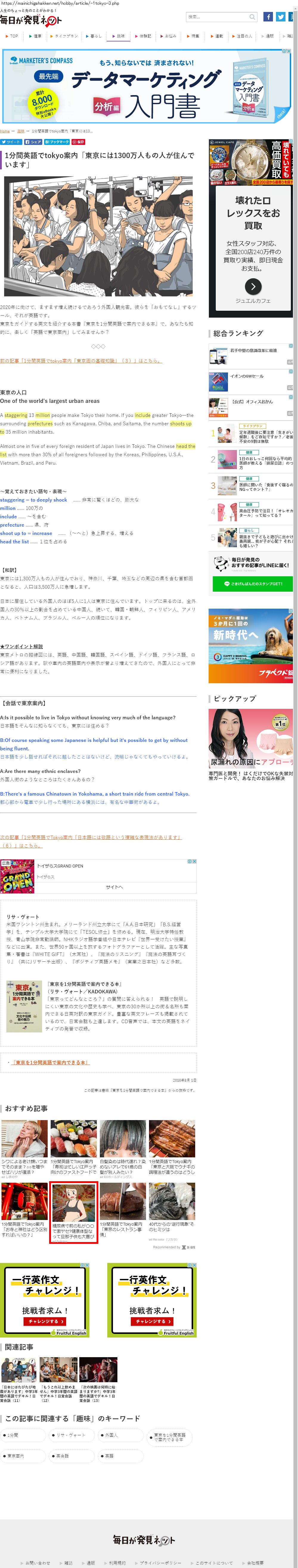Click the crowded train article illustration
Screen dimensions: 298x1568
(x=98, y=236)
